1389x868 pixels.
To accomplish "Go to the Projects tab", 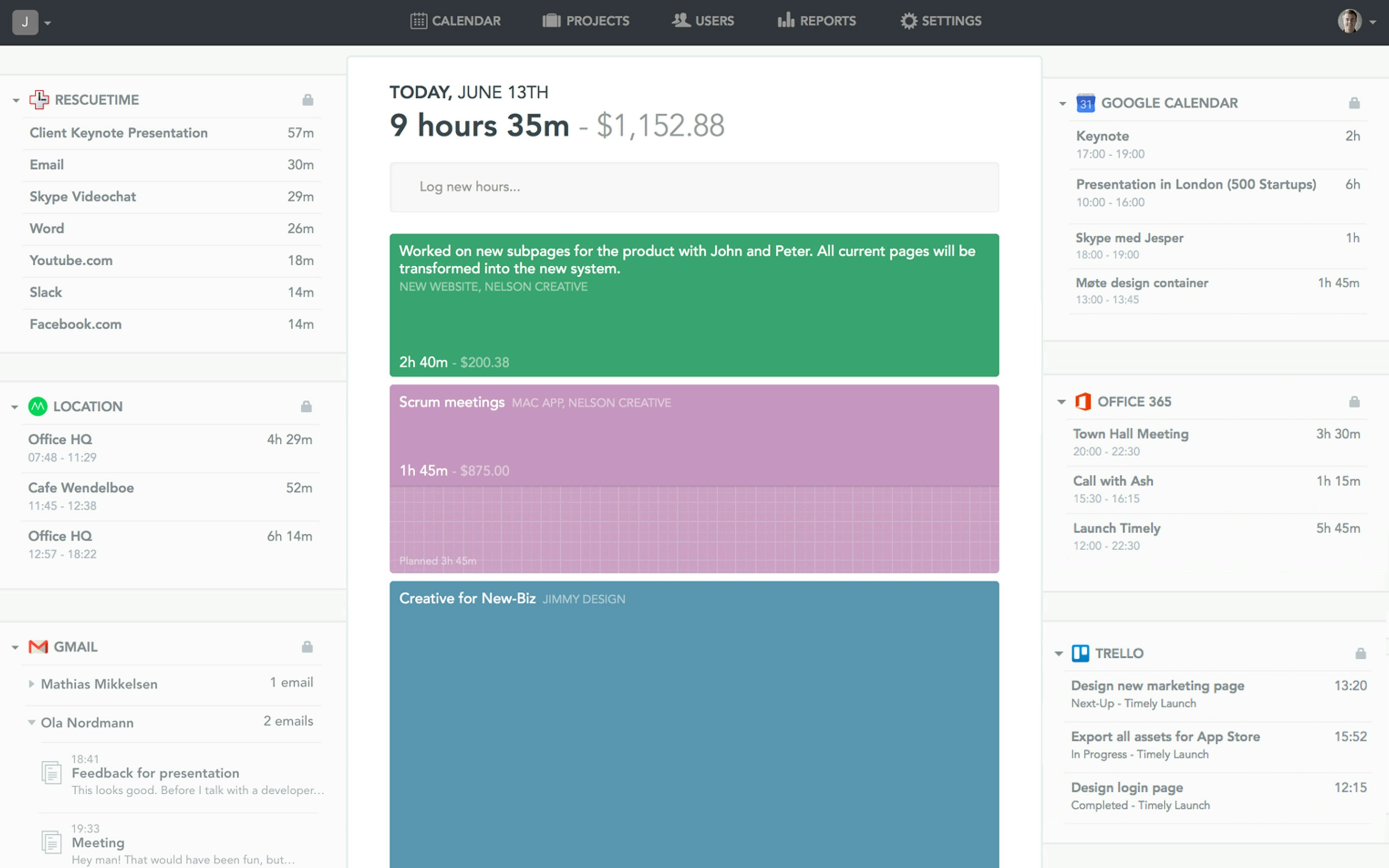I will (x=586, y=21).
